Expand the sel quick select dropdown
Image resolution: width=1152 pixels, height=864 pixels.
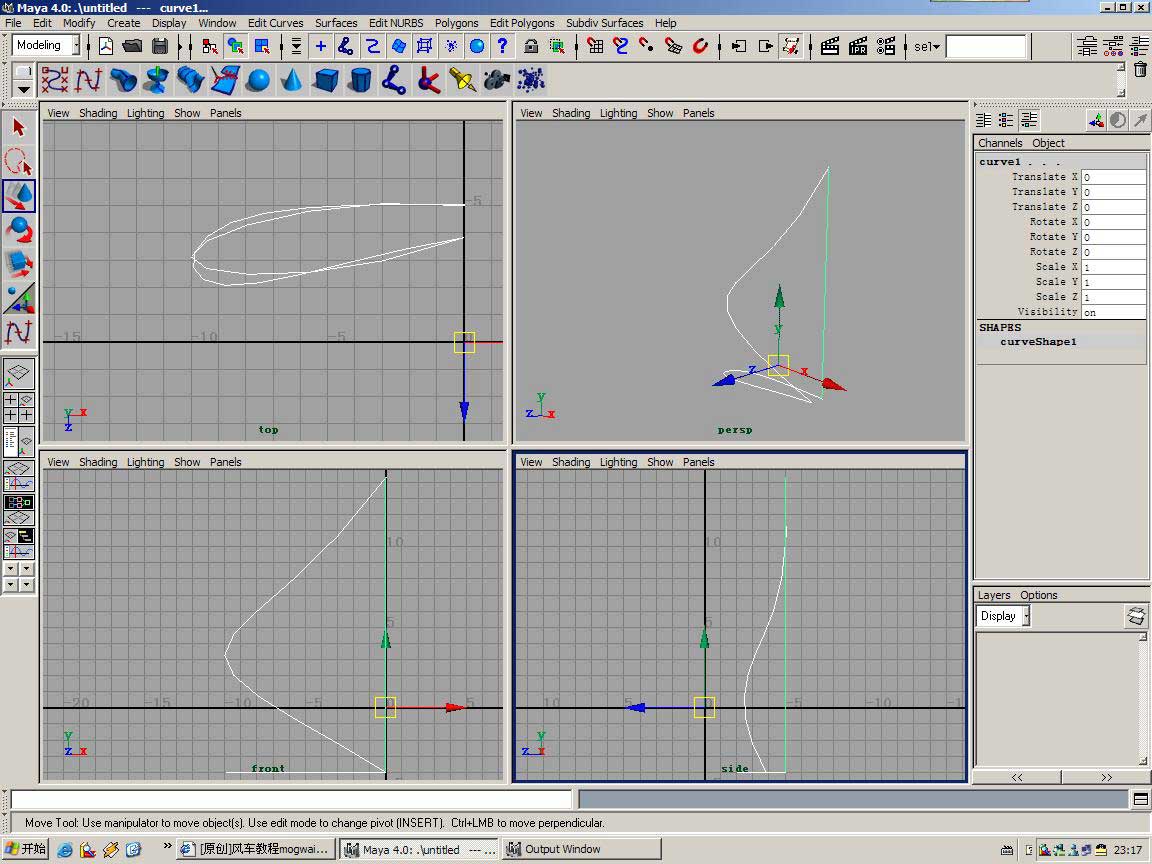(927, 46)
